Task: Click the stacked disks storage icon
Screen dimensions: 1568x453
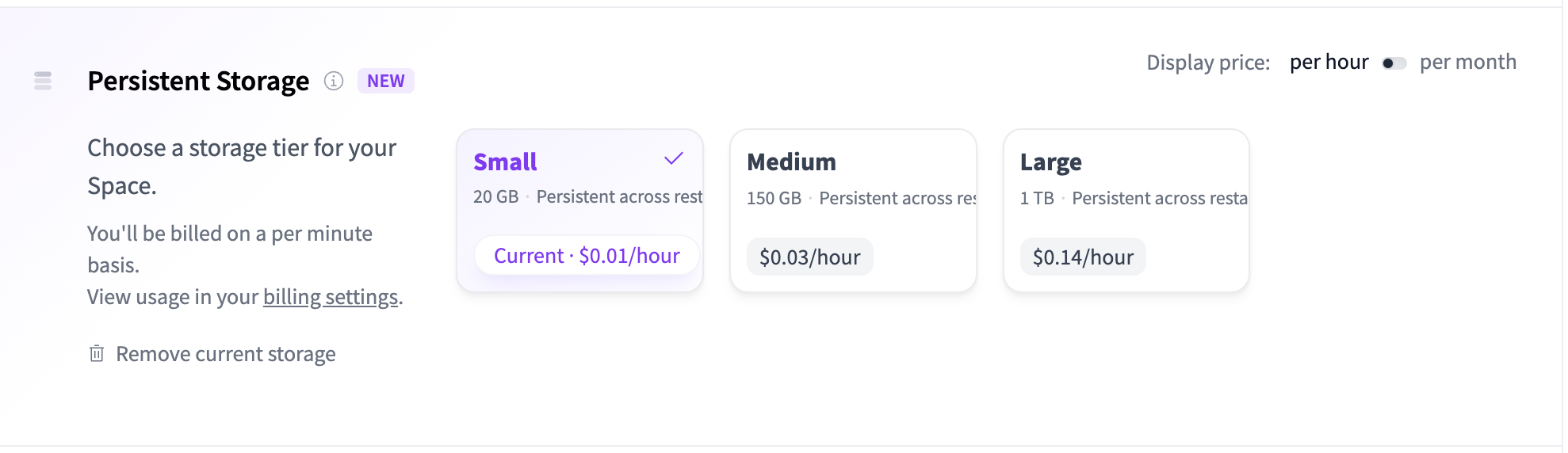Action: [43, 81]
